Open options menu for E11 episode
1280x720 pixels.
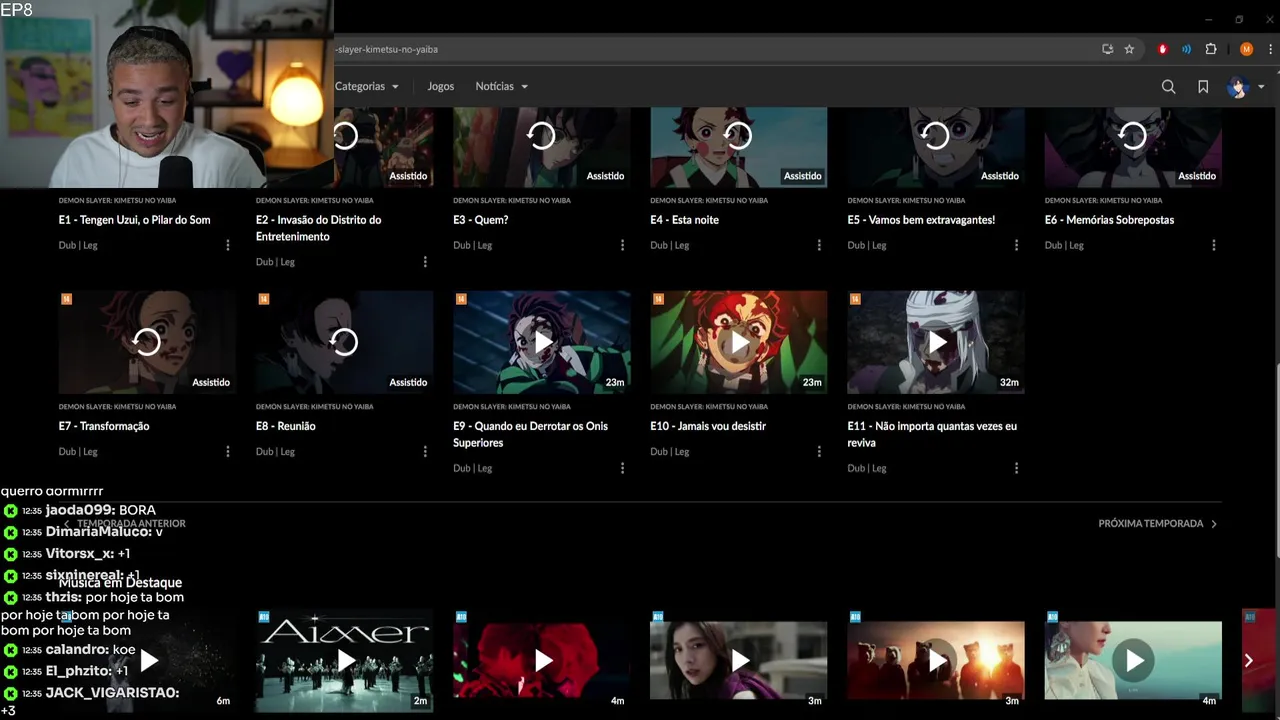point(1016,468)
